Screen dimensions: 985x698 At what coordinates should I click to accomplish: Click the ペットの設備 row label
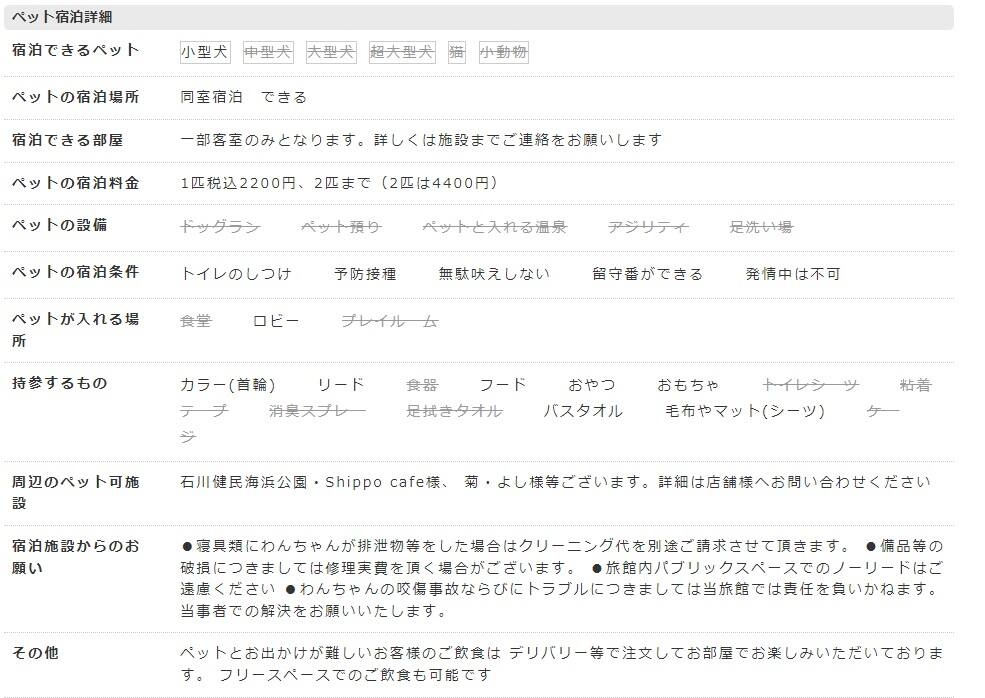click(59, 225)
